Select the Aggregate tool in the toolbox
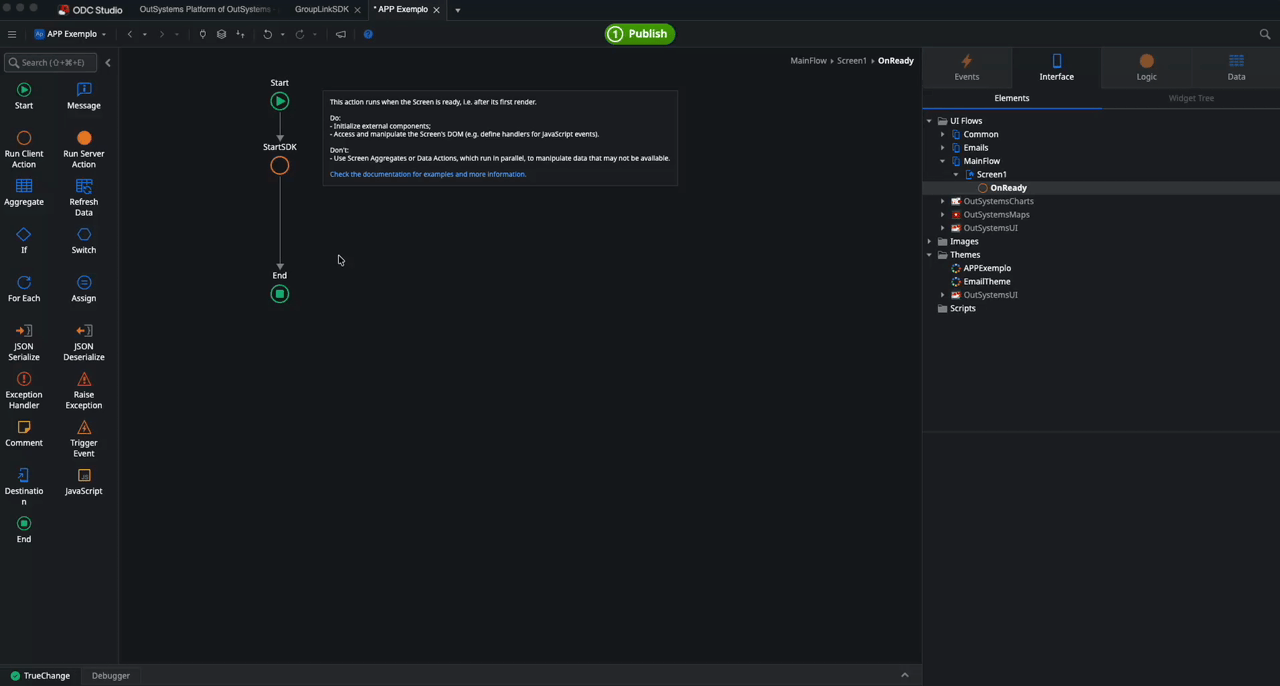The width and height of the screenshot is (1280, 686). click(x=23, y=192)
